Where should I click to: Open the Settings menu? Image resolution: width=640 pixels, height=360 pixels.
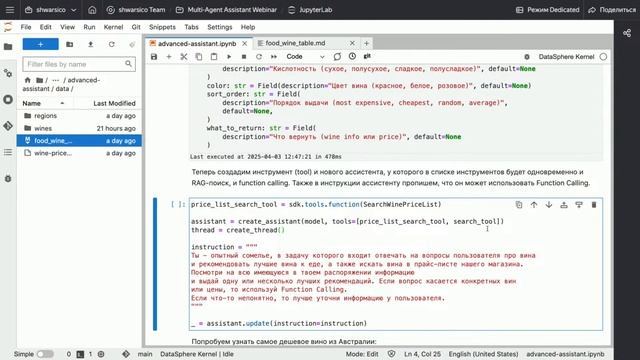click(x=220, y=27)
